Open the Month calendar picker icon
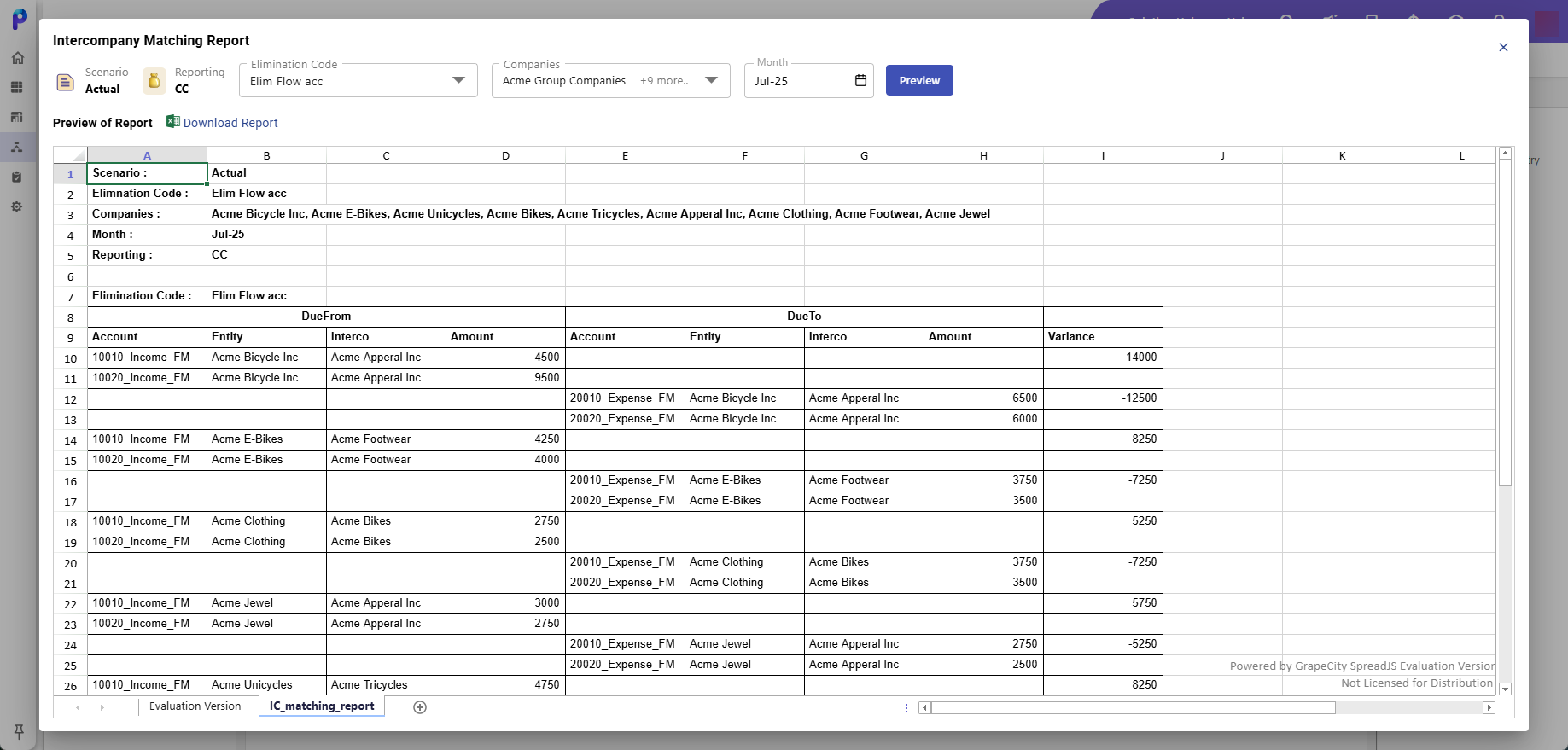This screenshot has height=750, width=1568. 860,80
